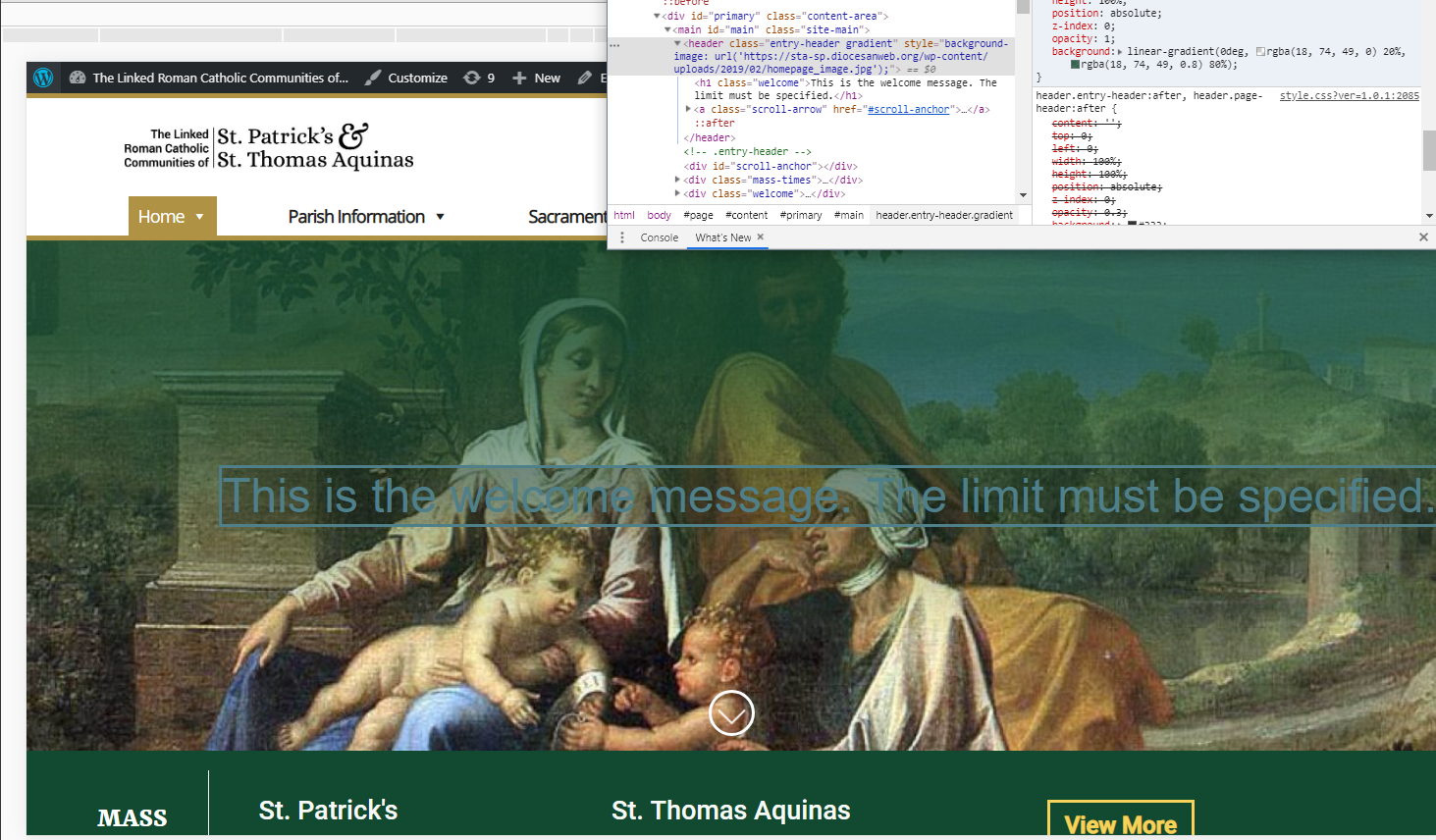Click the green rgba(18, 74, 49, 0.8) color swatch
The width and height of the screenshot is (1436, 840).
point(1075,65)
